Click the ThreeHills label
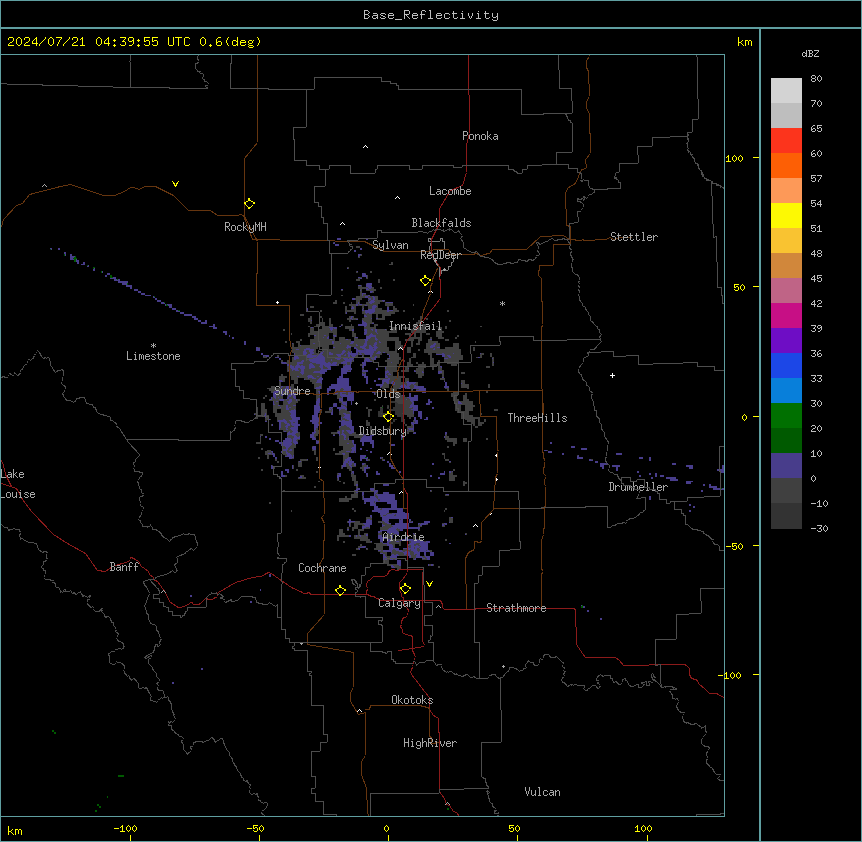 pos(537,418)
